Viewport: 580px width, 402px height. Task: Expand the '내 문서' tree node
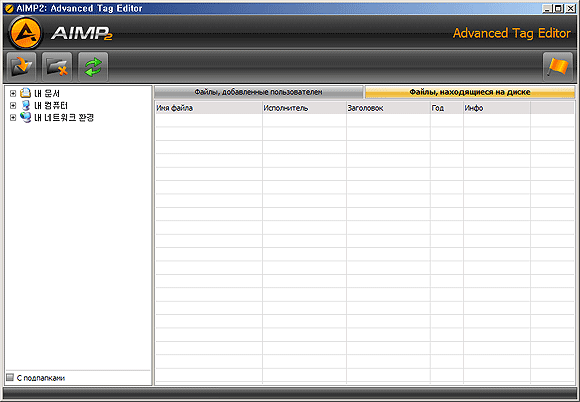coord(13,94)
